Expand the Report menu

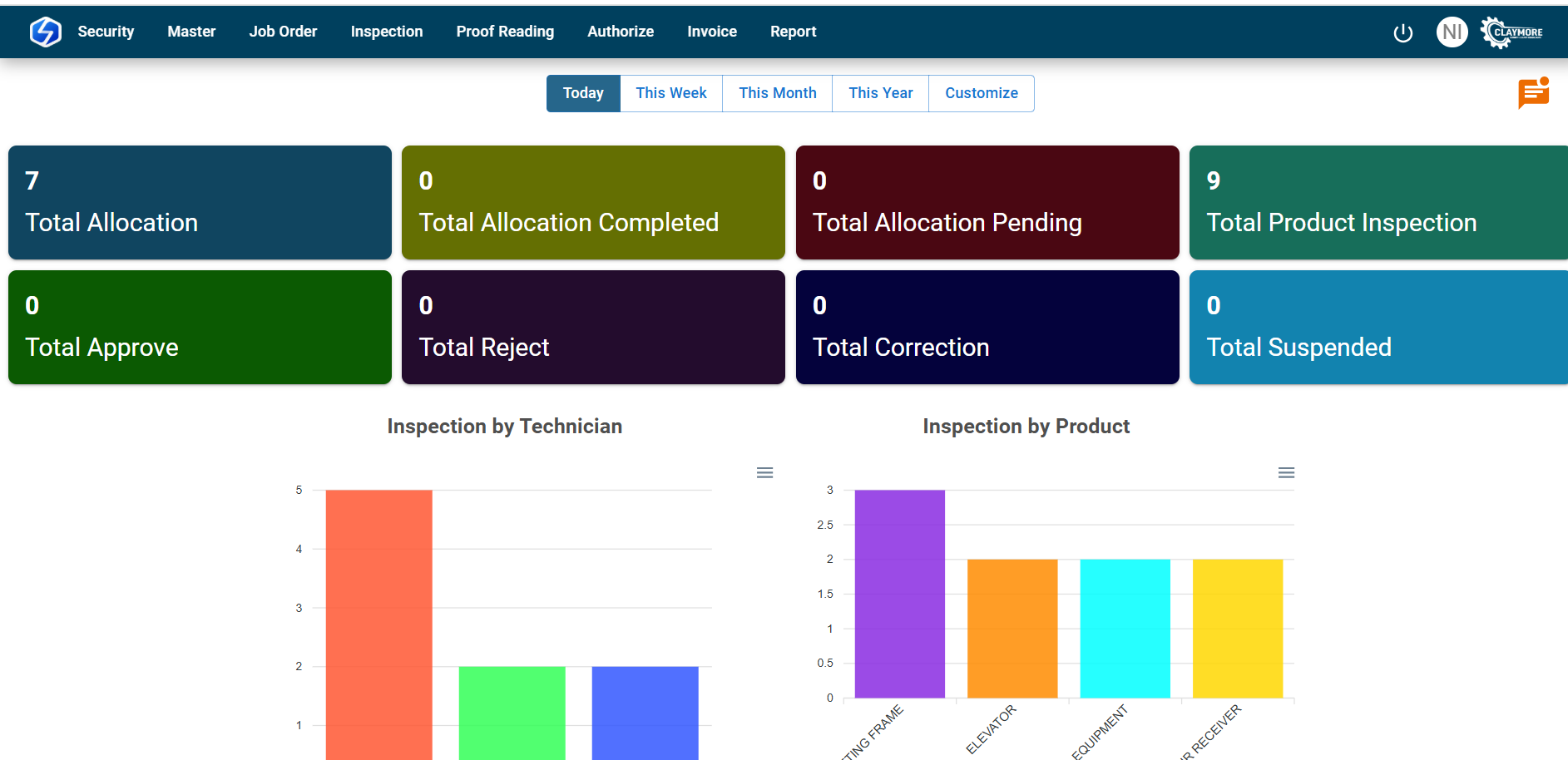(x=793, y=32)
